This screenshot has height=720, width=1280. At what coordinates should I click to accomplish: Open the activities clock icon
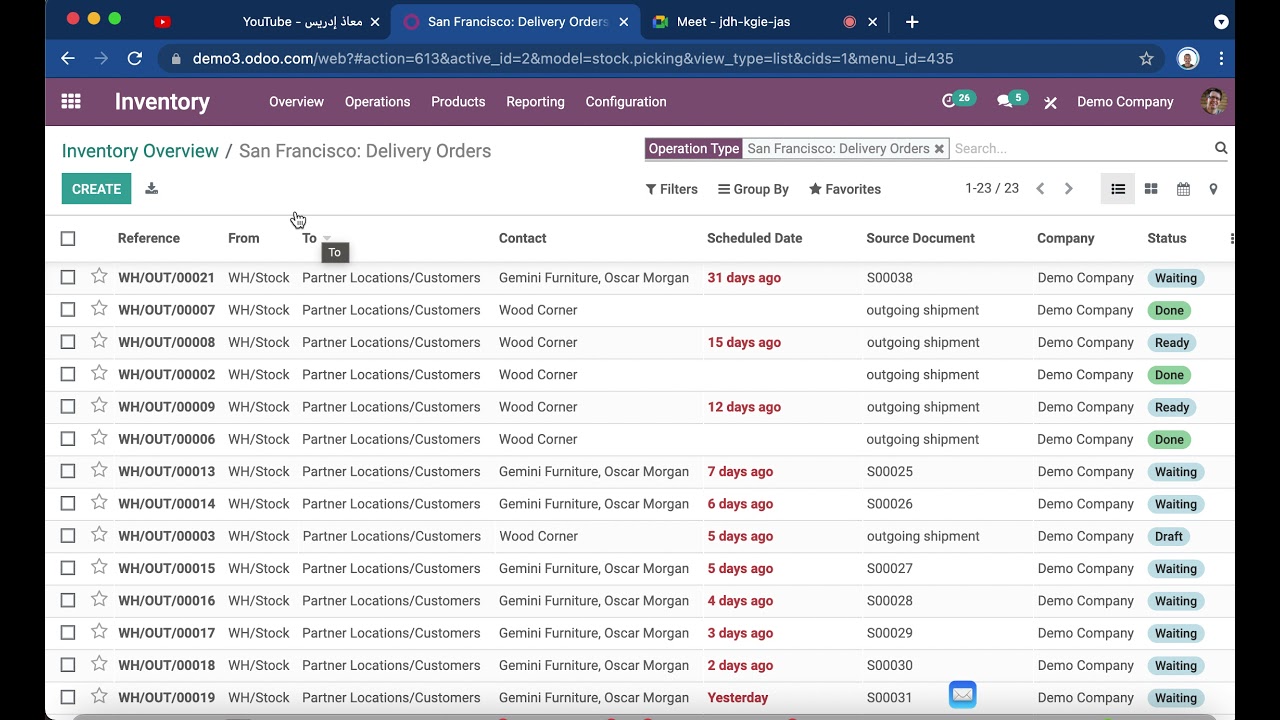tap(949, 101)
